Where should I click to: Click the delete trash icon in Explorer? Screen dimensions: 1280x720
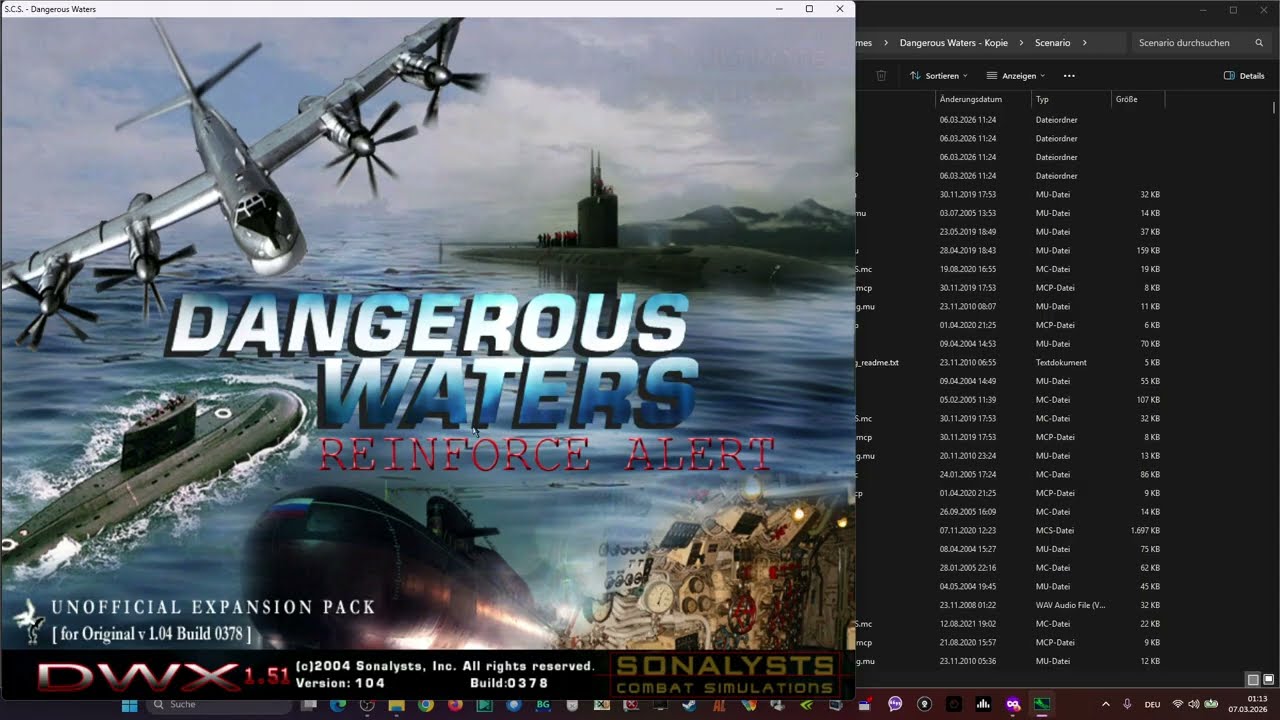[x=881, y=76]
